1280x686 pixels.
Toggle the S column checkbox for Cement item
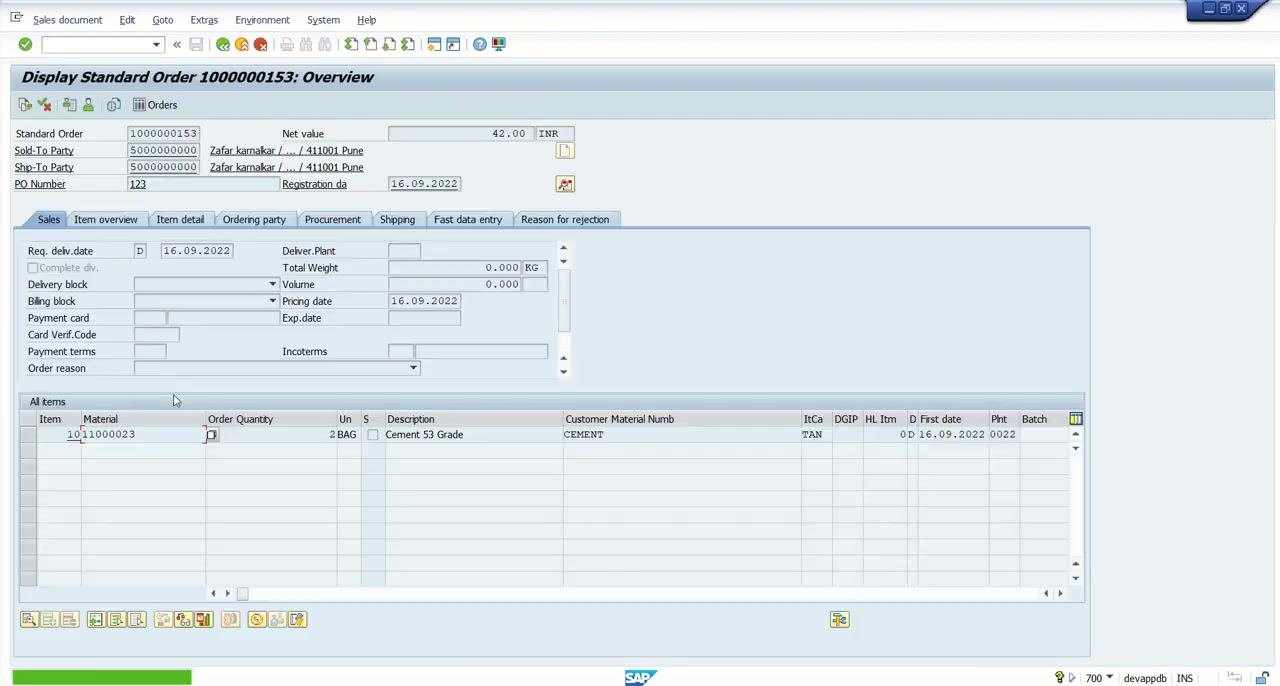click(373, 435)
